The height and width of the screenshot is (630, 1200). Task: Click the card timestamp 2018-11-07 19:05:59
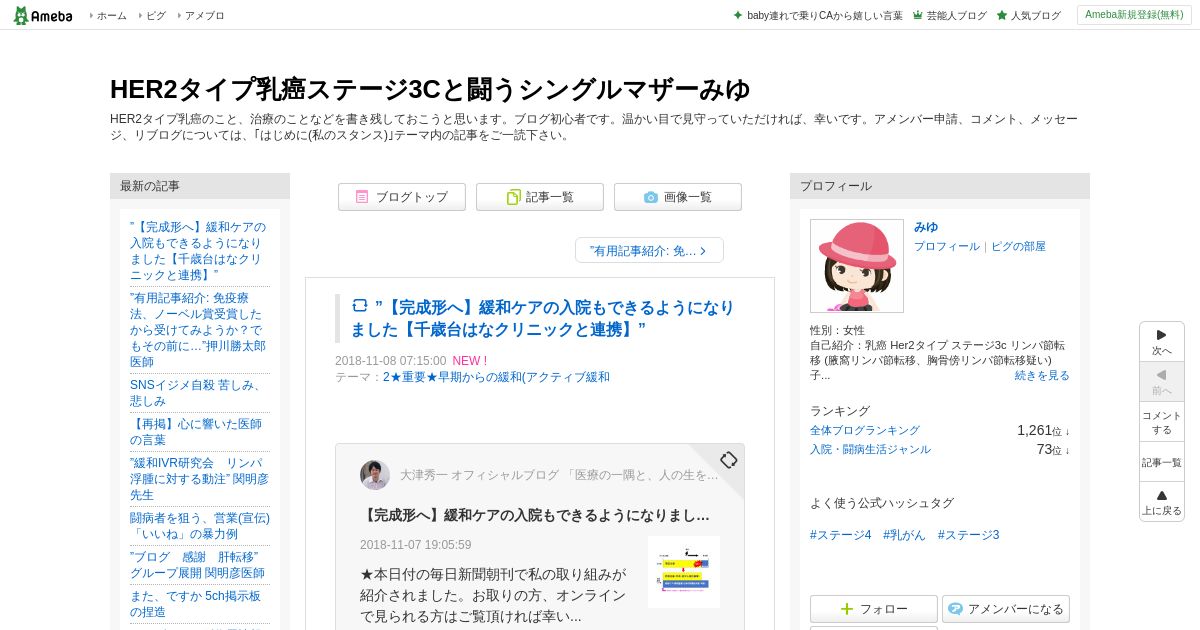(x=415, y=545)
